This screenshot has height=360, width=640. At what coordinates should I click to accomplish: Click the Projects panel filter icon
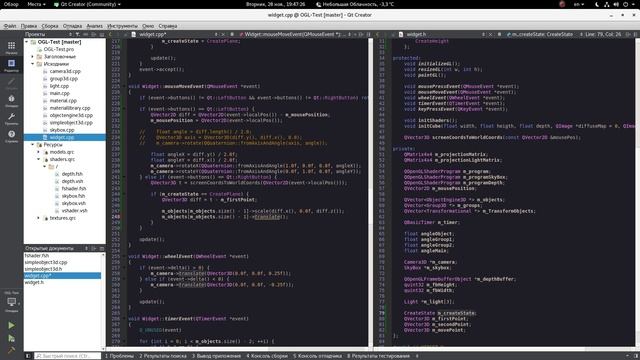pyautogui.click(x=77, y=34)
